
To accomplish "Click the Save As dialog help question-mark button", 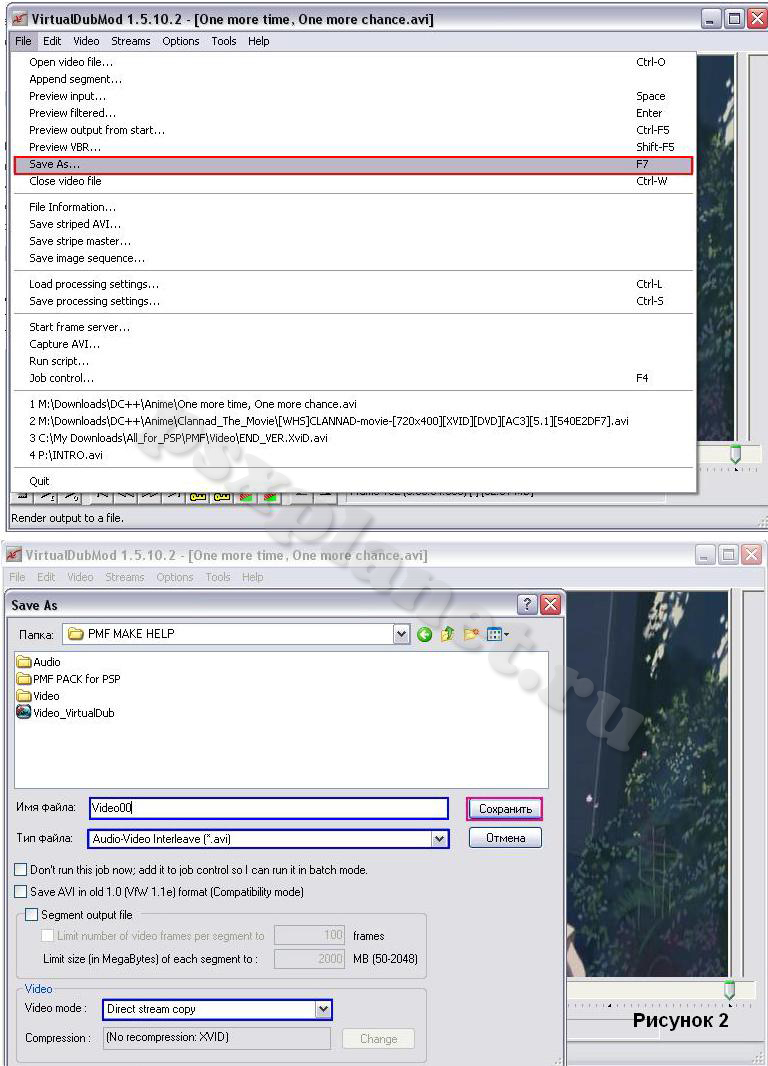I will click(x=527, y=604).
